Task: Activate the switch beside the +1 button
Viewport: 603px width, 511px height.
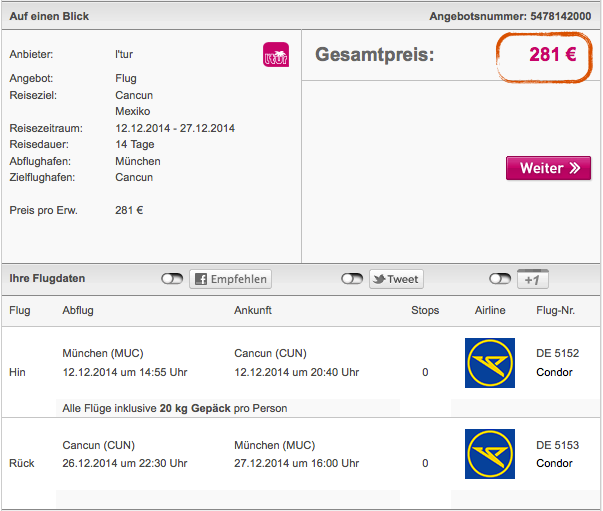Action: tap(500, 279)
